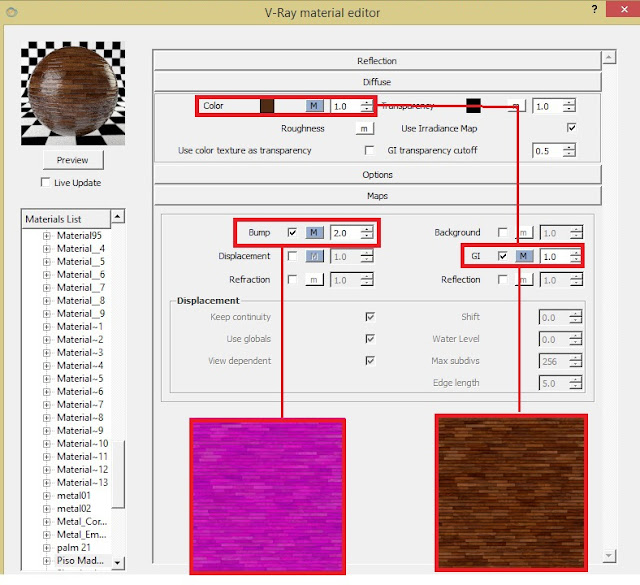Select Material~13 in the materials list
The image size is (640, 585).
click(x=82, y=483)
